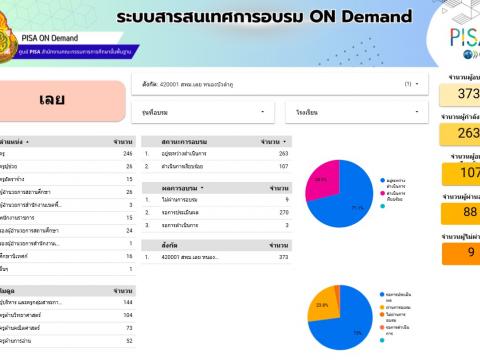Click yellow legend dot of lower pie
This screenshot has height=360, width=480.
coord(382,307)
